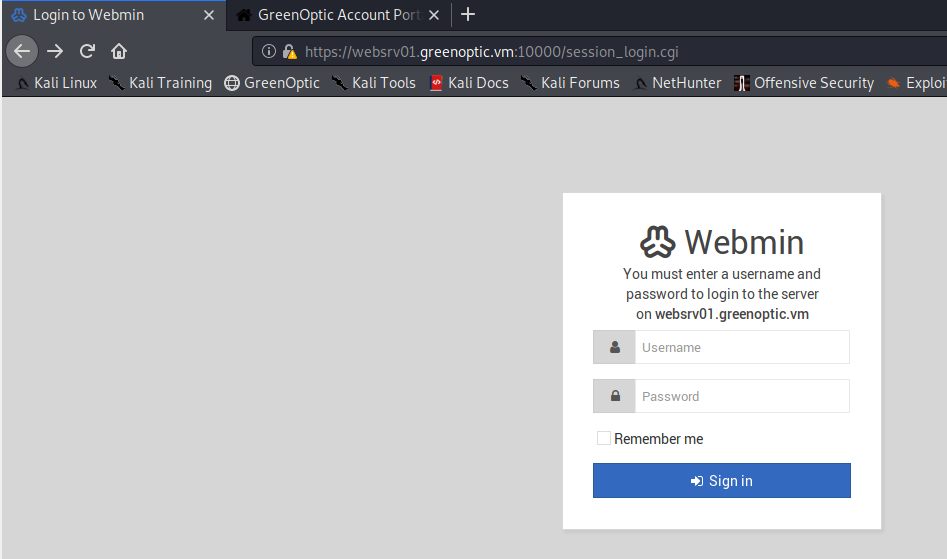Reload the Webmin login page
This screenshot has height=559, width=947.
(x=87, y=51)
